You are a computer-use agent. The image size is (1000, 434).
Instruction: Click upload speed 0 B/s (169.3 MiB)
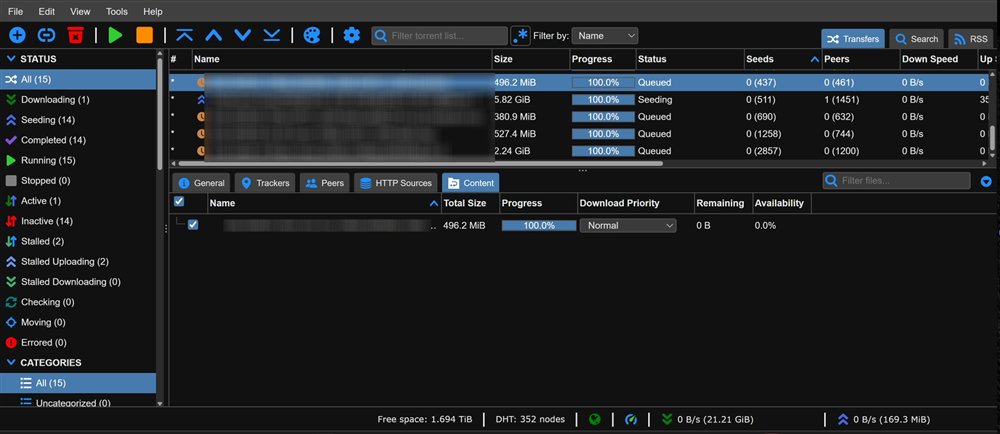click(x=883, y=419)
